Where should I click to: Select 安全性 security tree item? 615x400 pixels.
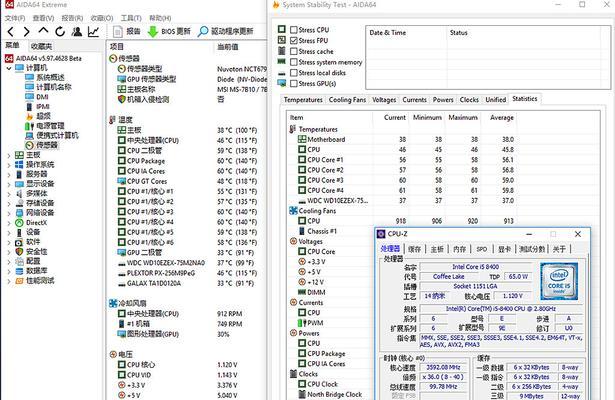[31, 252]
